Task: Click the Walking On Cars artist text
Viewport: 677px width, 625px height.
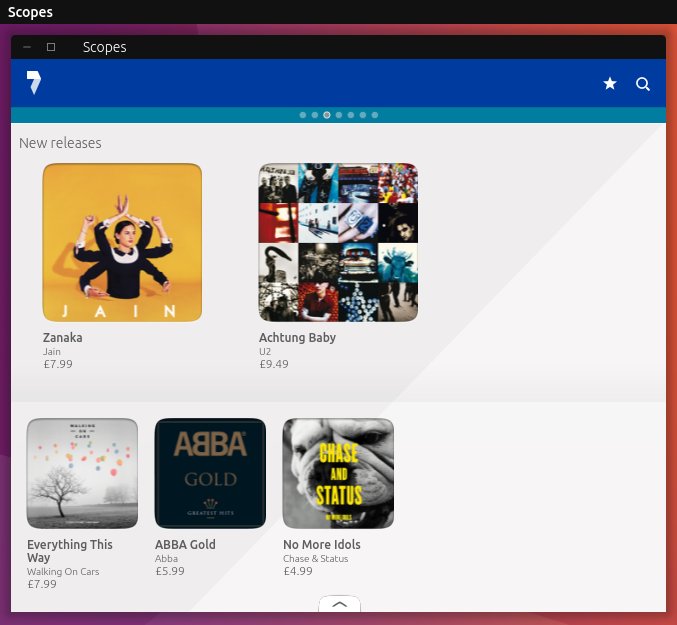Action: [63, 571]
